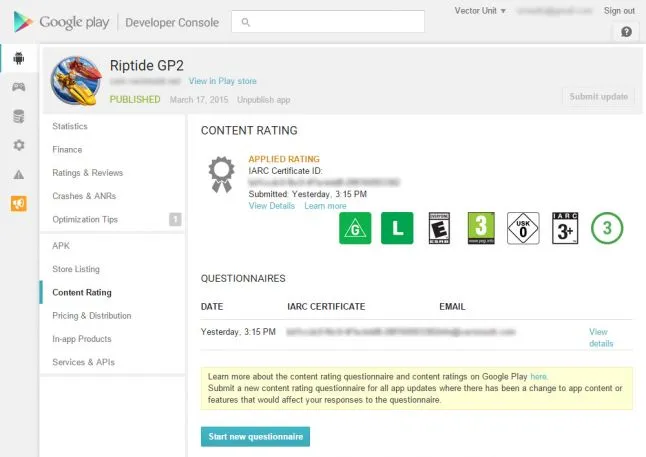The height and width of the screenshot is (457, 646).
Task: Open Crashes & ANRs section
Action: (84, 196)
